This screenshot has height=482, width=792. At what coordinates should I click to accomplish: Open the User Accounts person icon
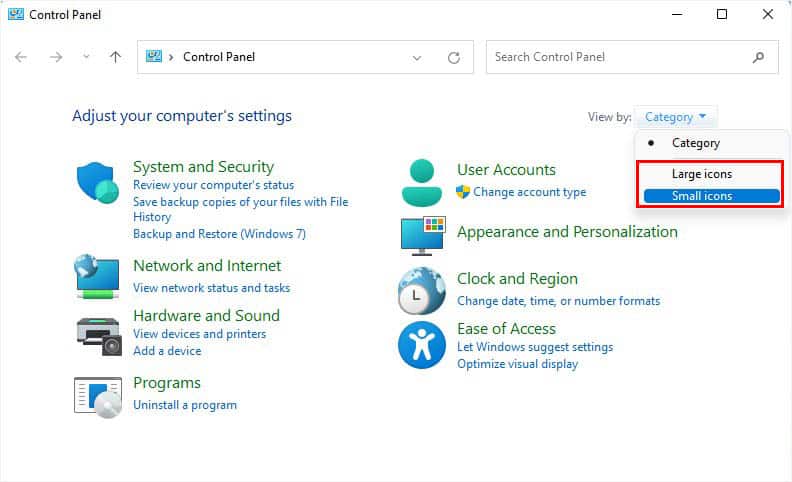pos(422,182)
